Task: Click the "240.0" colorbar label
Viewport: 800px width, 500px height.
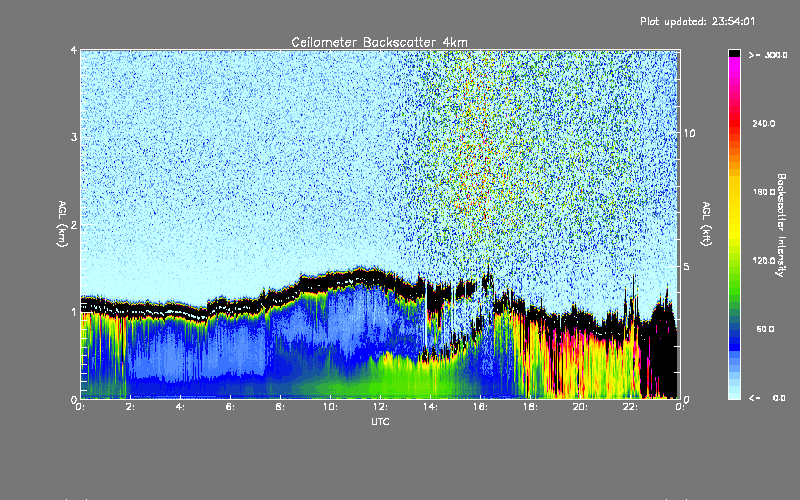Action: pyautogui.click(x=764, y=123)
